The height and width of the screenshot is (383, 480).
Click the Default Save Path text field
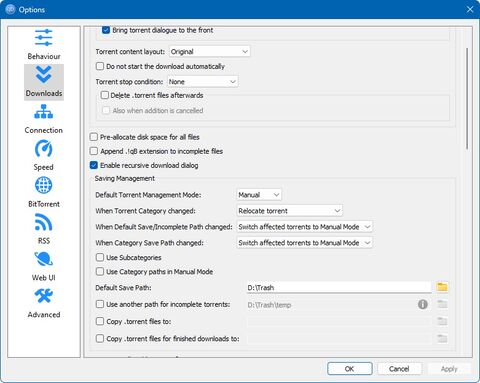(x=339, y=288)
